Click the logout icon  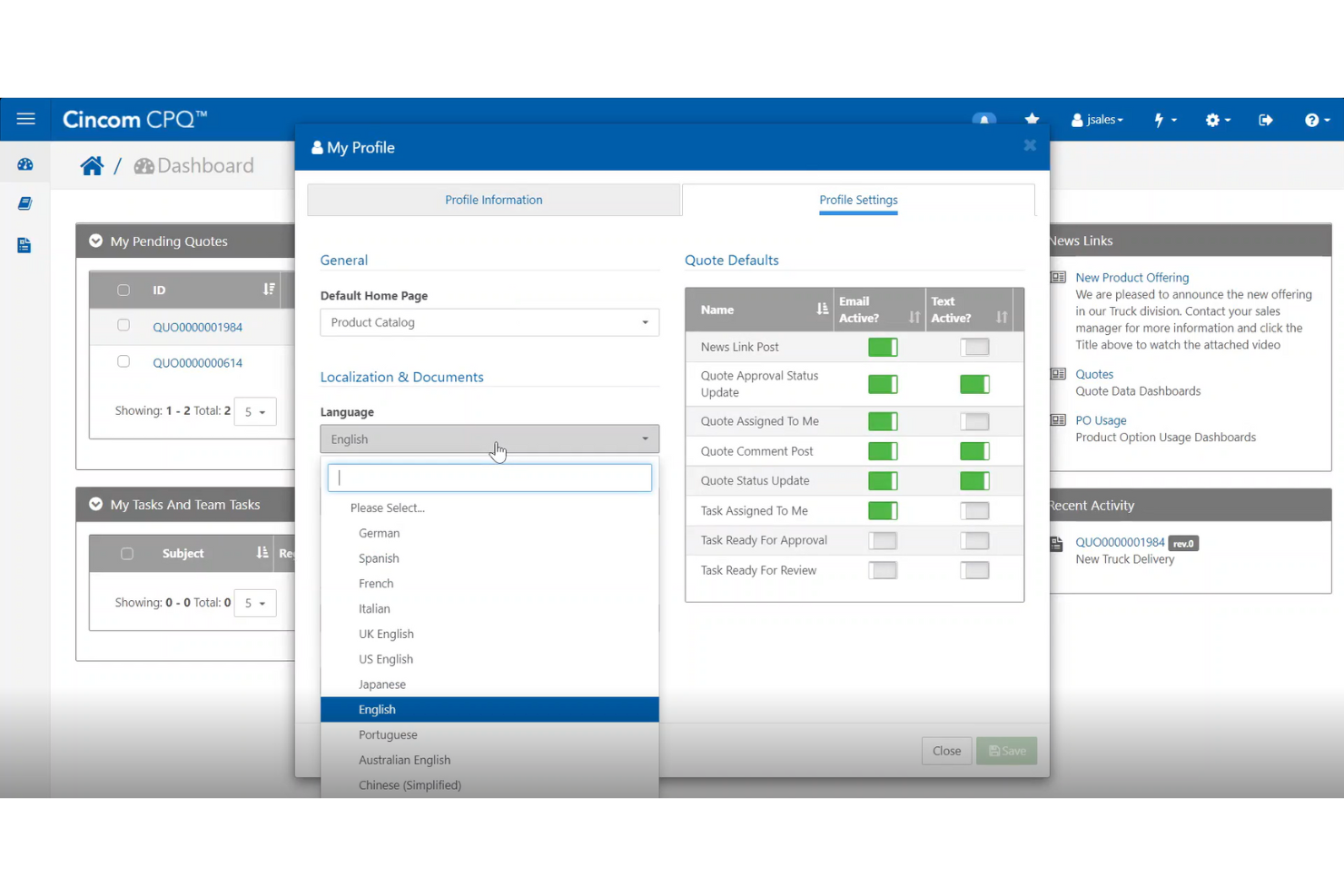pos(1266,119)
